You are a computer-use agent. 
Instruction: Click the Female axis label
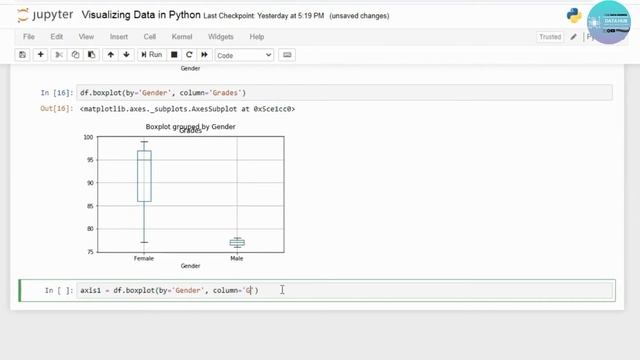(x=144, y=258)
